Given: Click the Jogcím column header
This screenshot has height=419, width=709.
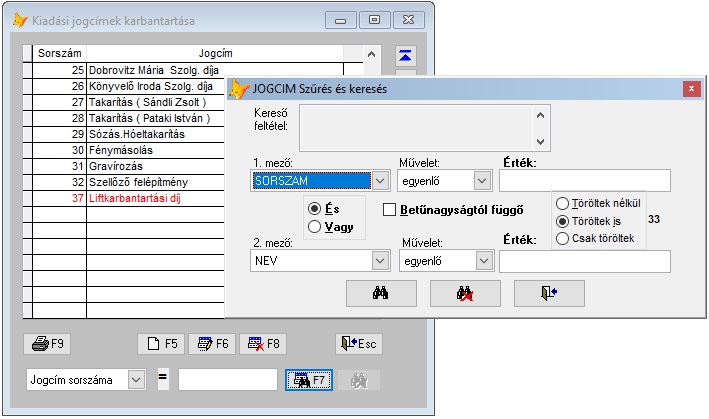Looking at the screenshot, I should coord(215,53).
